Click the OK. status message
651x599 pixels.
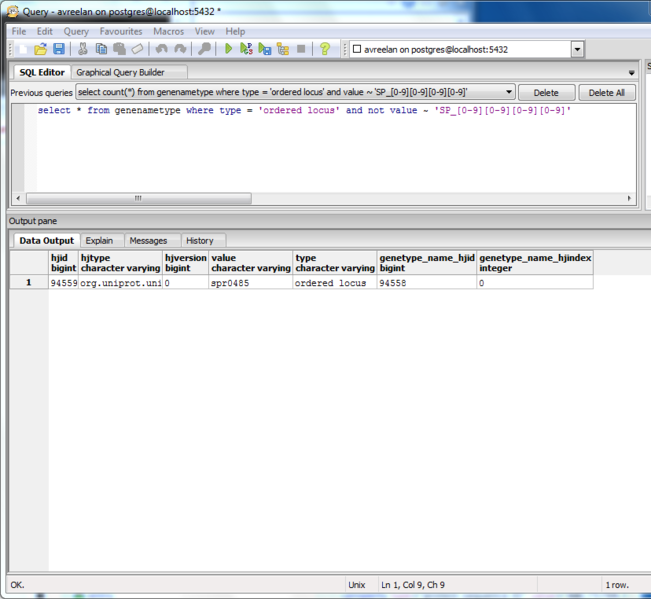17,585
